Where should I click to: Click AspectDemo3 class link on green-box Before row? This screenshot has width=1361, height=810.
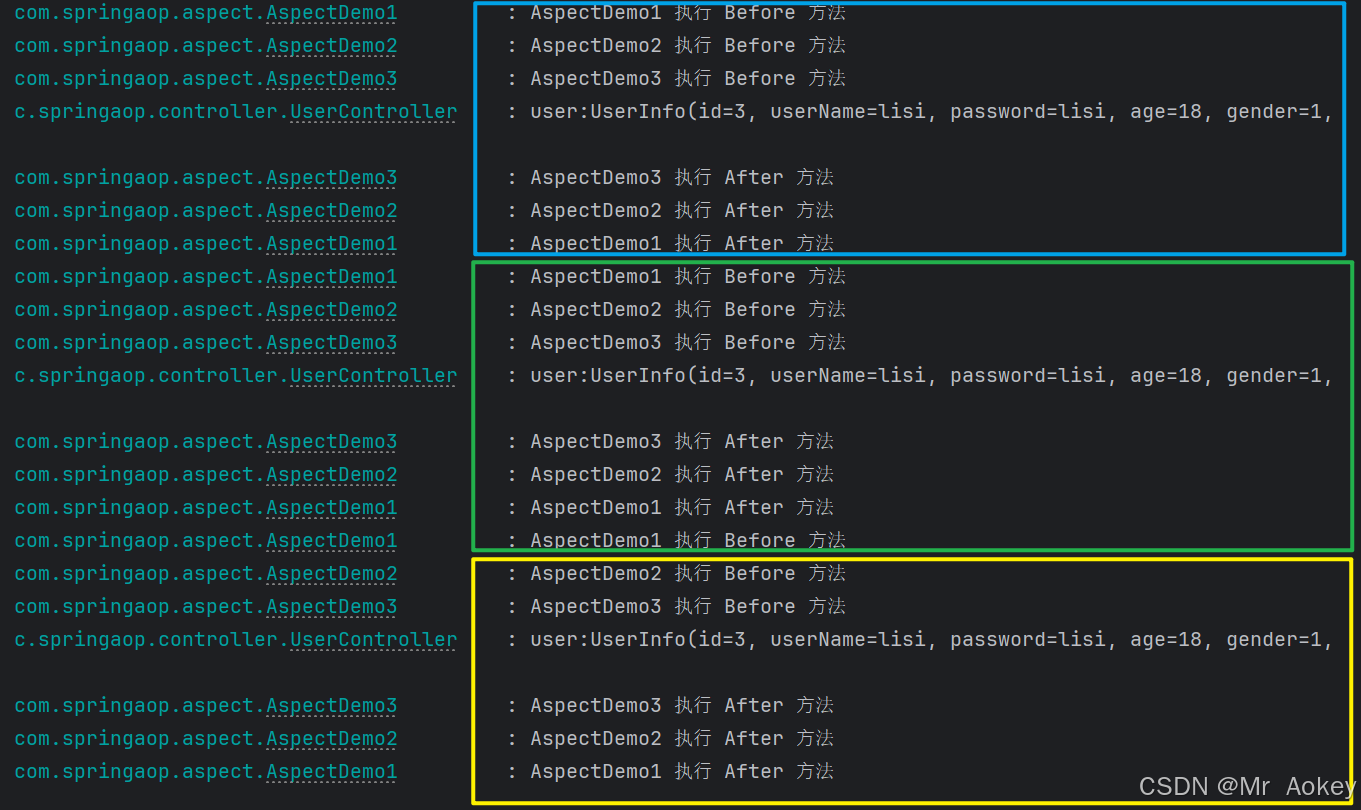[x=331, y=343]
